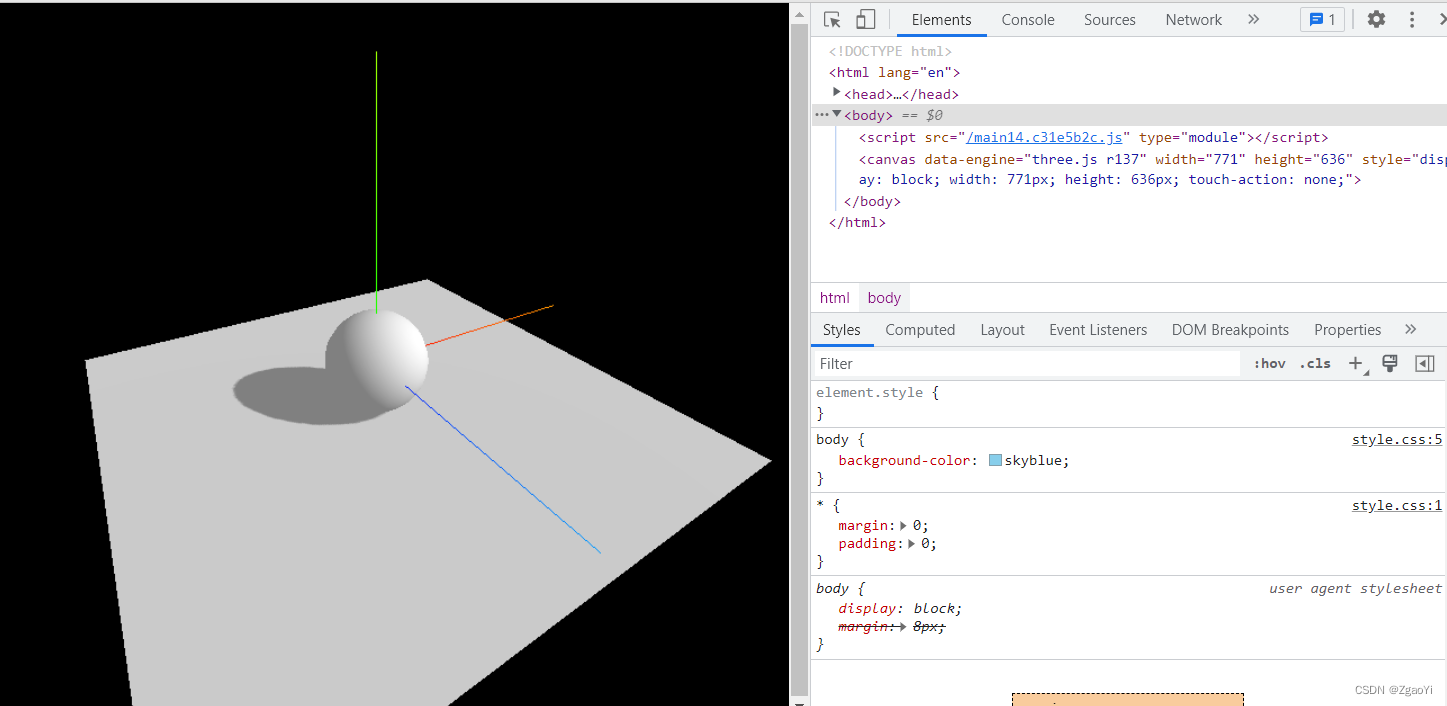Viewport: 1447px width, 706px height.
Task: Expand the padding: 0 shorthand triangle
Action: pyautogui.click(x=912, y=544)
